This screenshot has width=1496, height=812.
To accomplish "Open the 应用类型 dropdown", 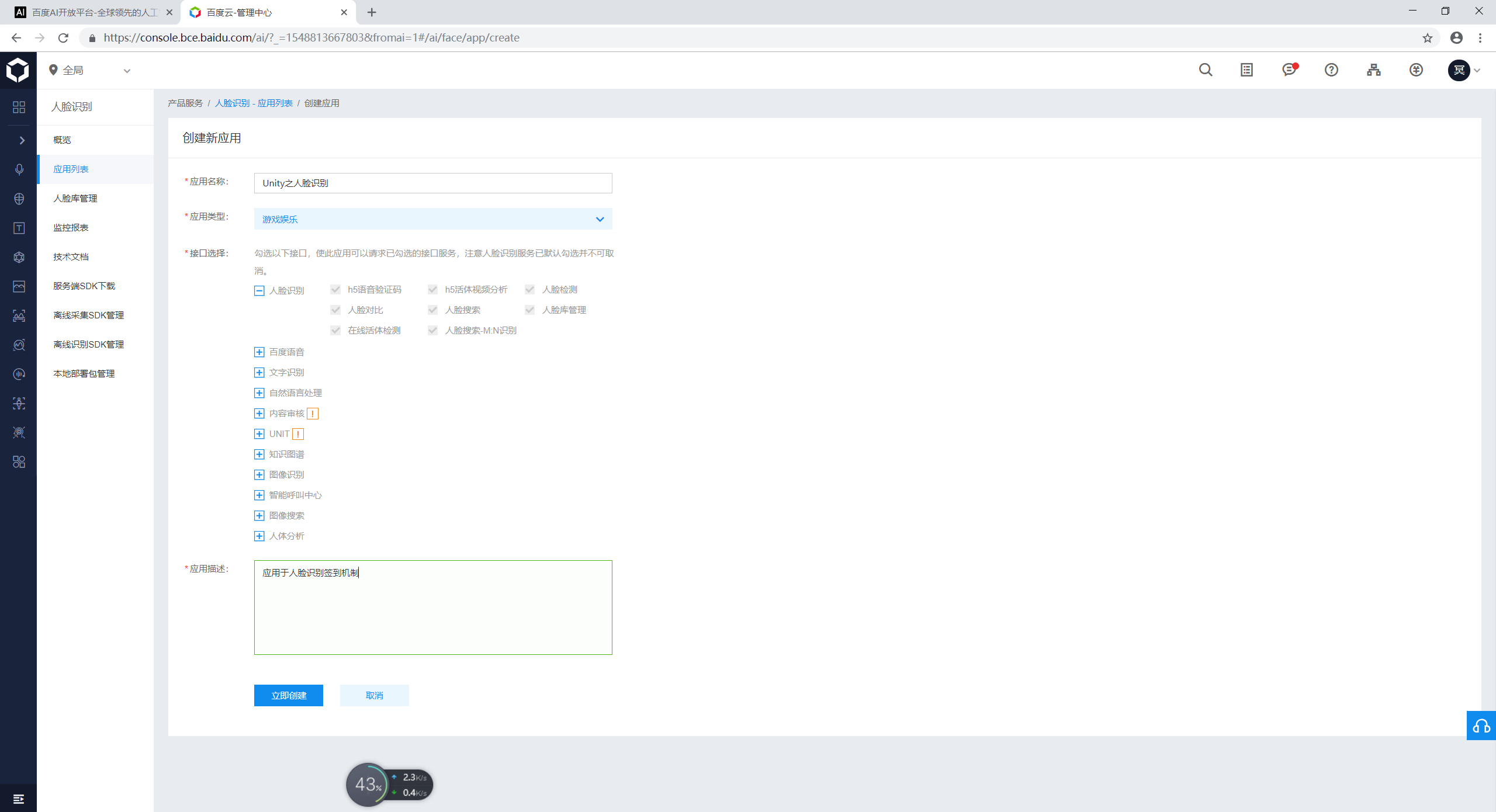I will [432, 219].
